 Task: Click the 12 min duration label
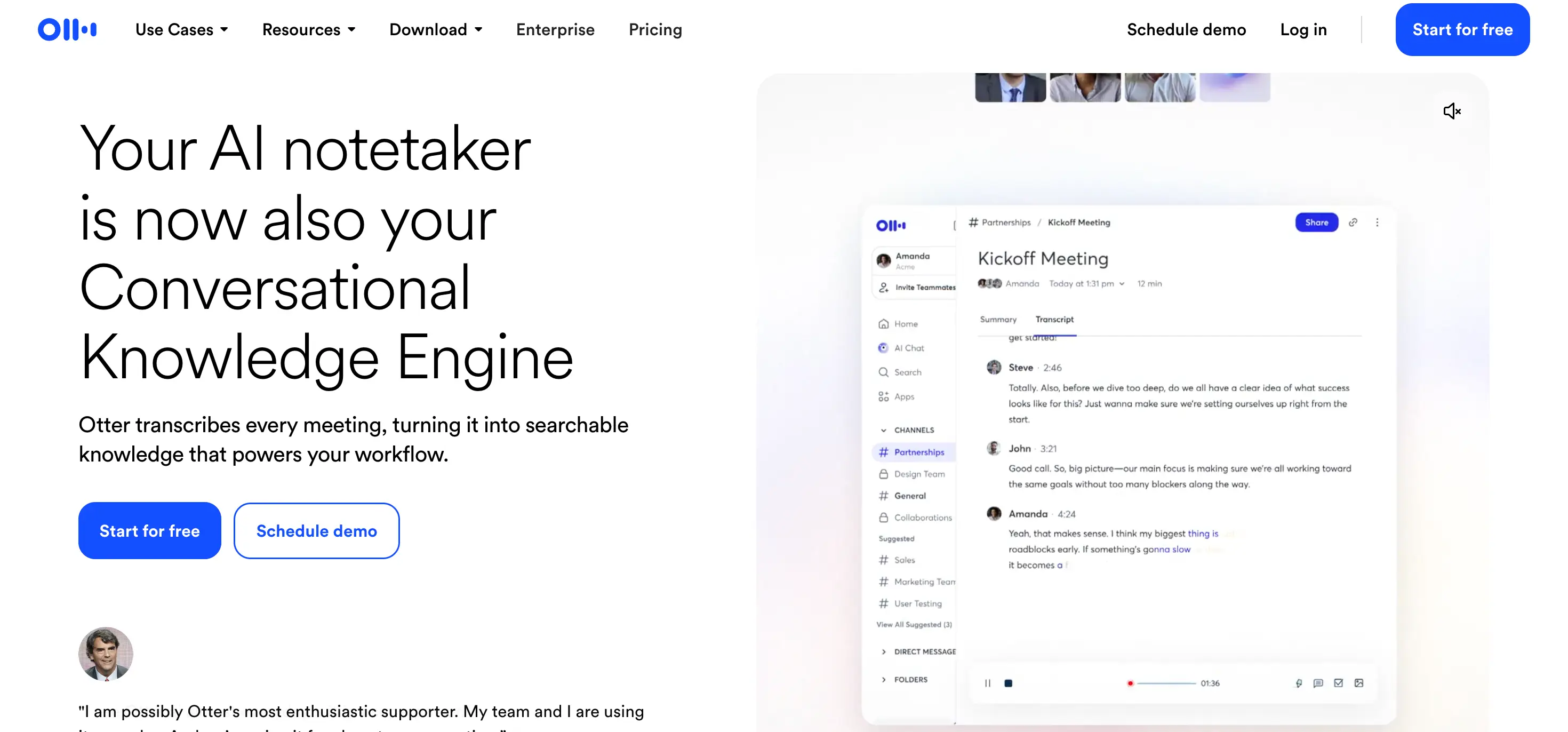point(1150,284)
